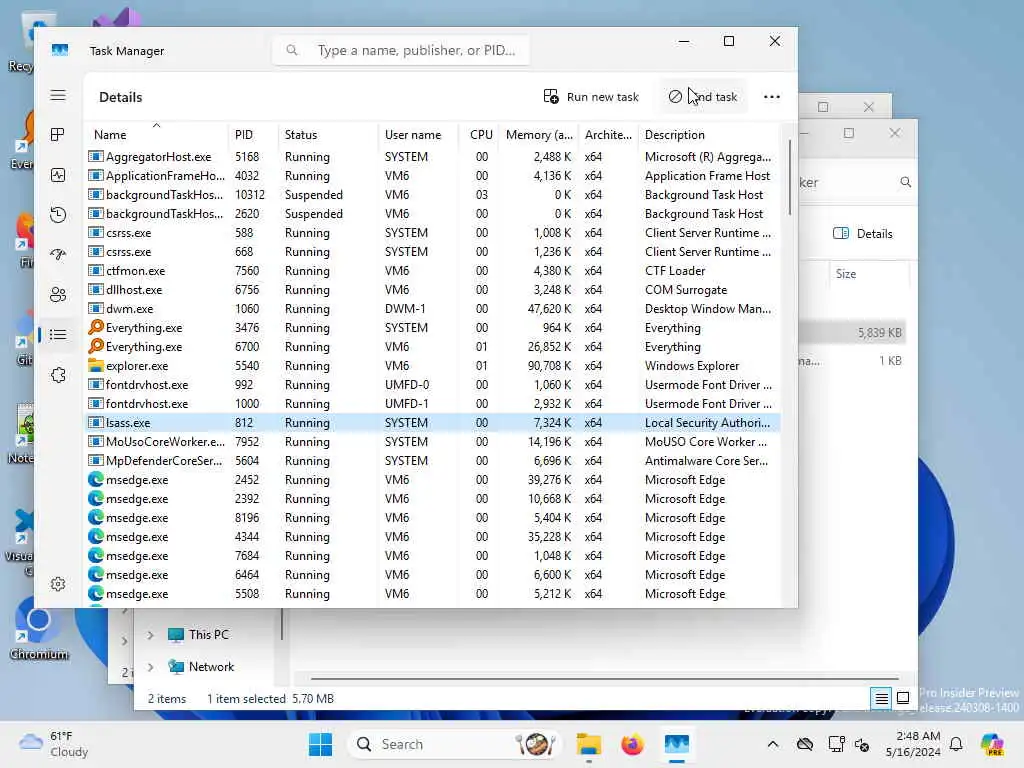Sort by the CPU column header
This screenshot has height=768, width=1024.
pos(481,135)
